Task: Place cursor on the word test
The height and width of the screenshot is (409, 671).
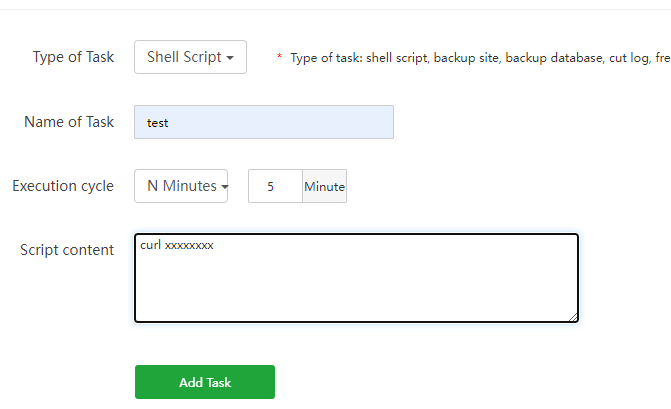Action: (x=157, y=123)
